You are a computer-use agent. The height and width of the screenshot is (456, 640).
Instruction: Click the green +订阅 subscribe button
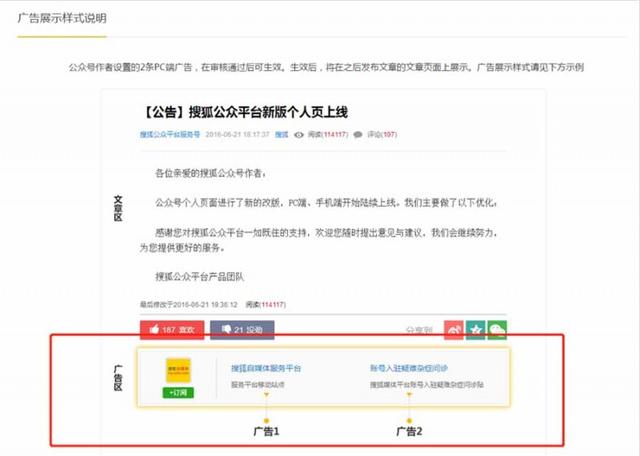(178, 393)
